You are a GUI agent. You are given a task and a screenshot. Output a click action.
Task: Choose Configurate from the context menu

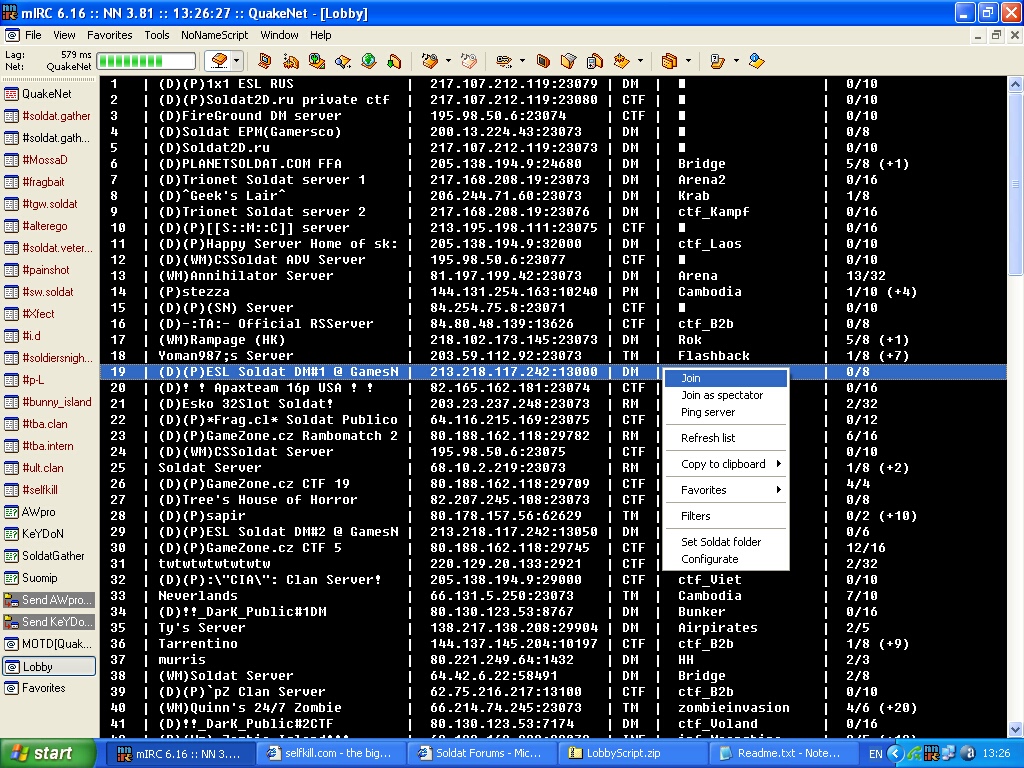tap(726, 559)
